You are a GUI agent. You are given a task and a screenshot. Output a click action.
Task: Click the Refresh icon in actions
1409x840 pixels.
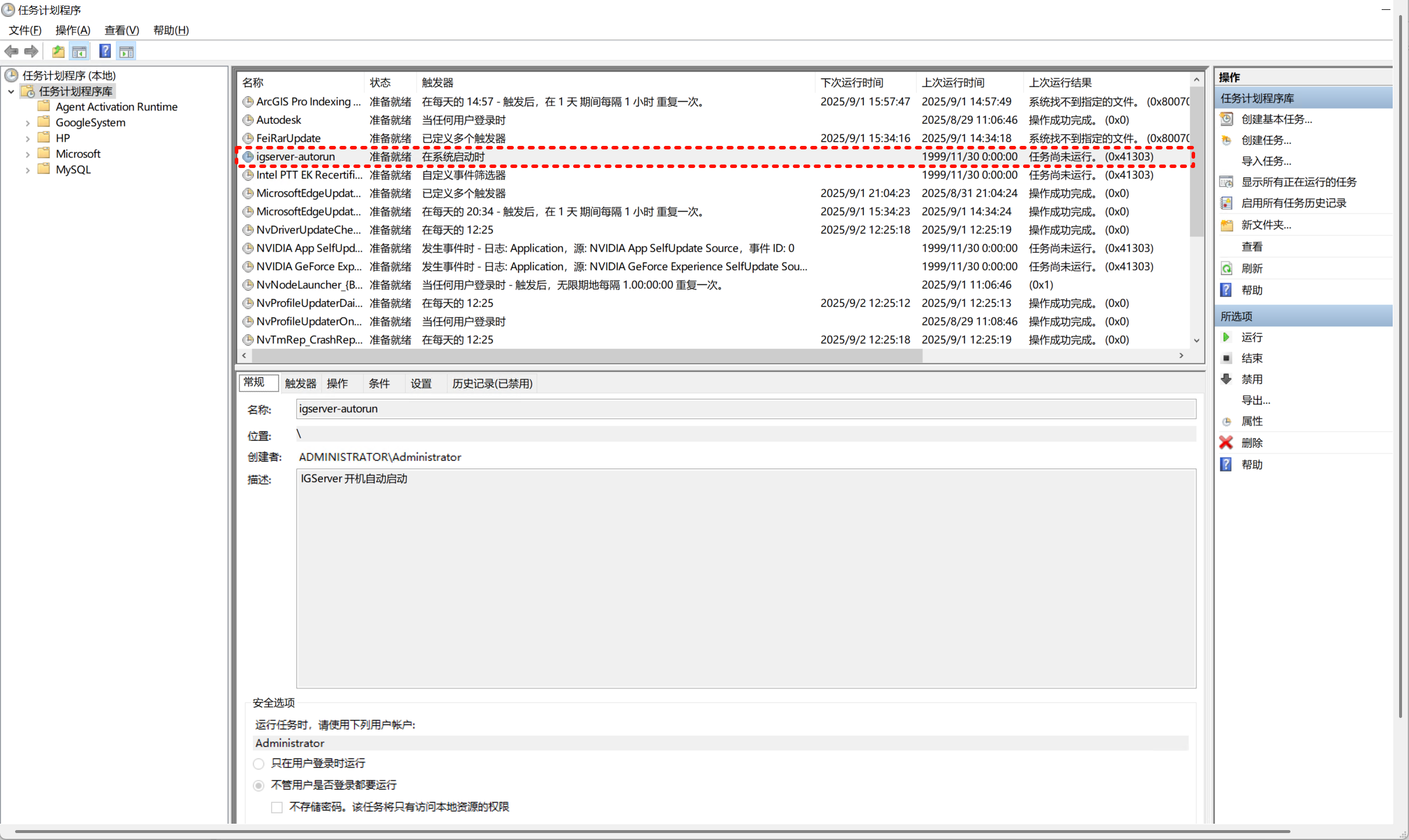1226,269
